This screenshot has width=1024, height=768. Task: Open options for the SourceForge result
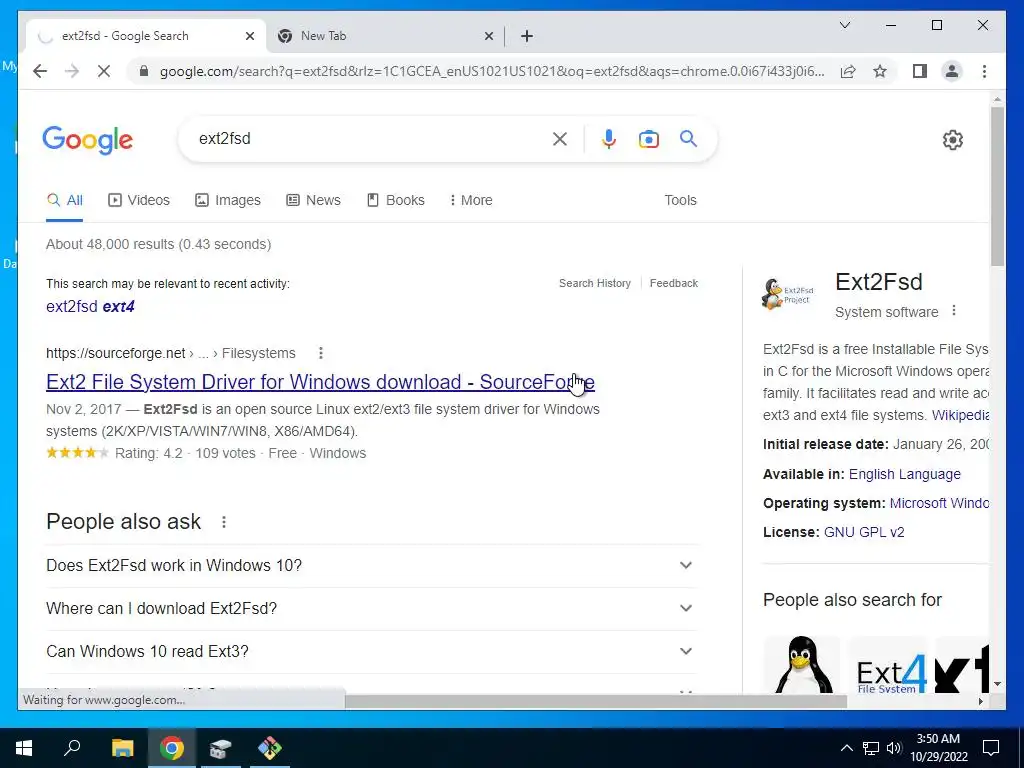321,353
